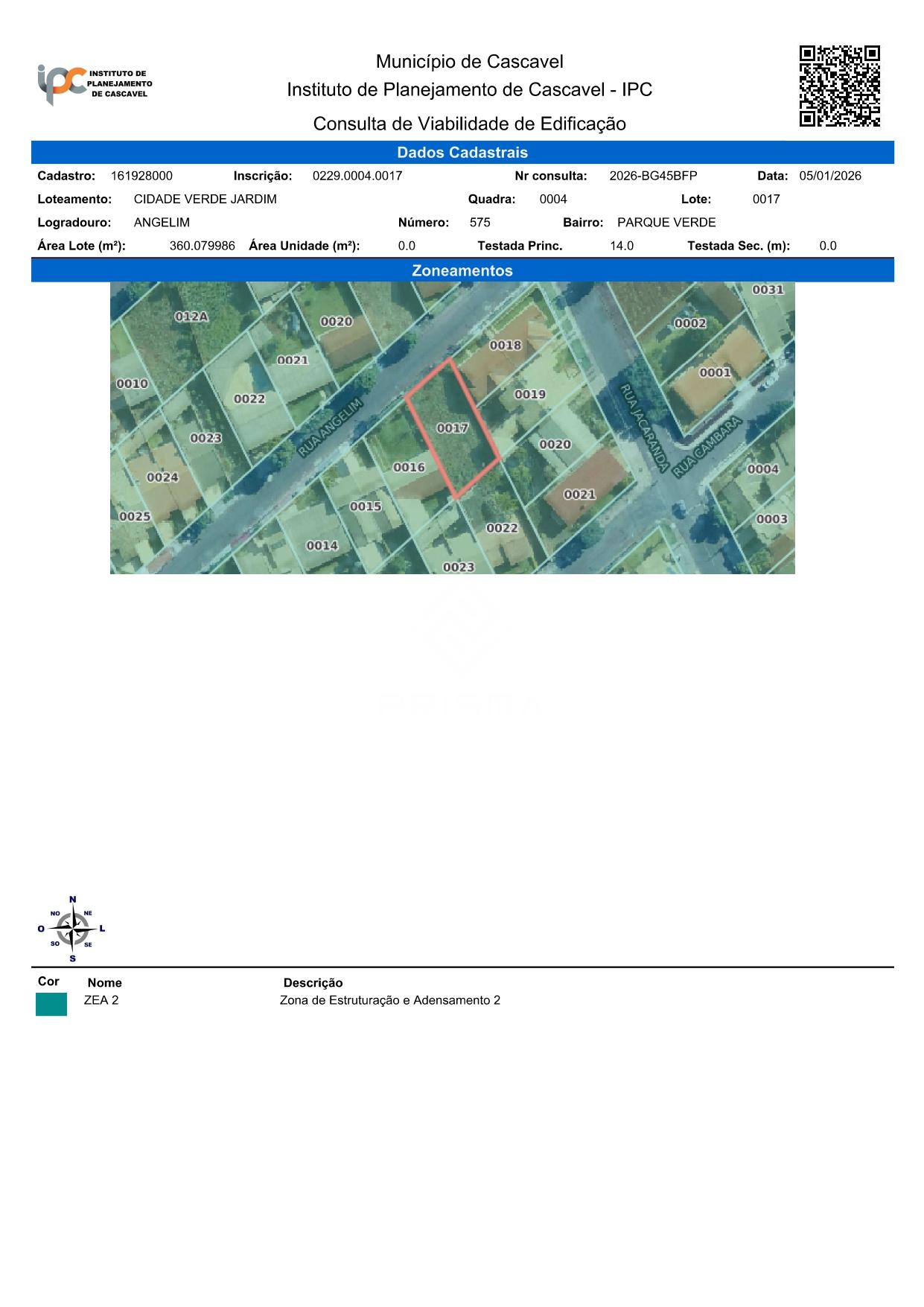The width and height of the screenshot is (924, 1307).
Task: Click the QR code in the header
Action: (839, 86)
